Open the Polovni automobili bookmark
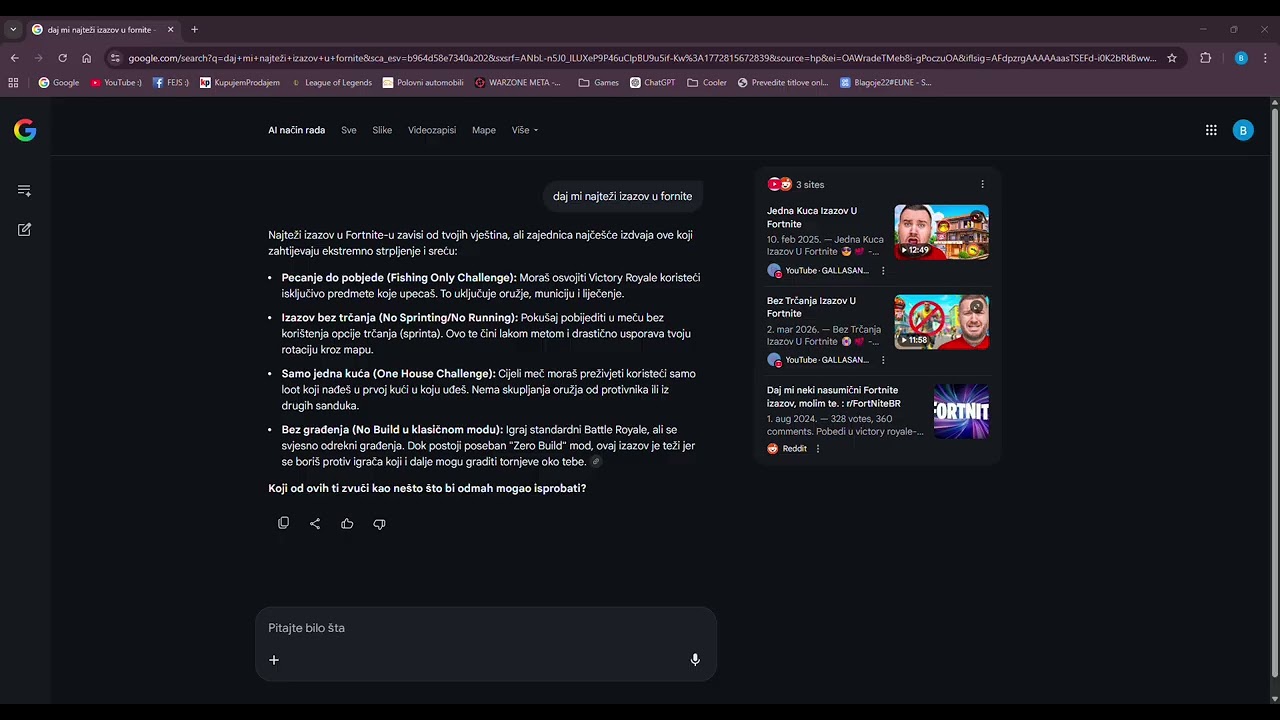The height and width of the screenshot is (720, 1280). [423, 83]
